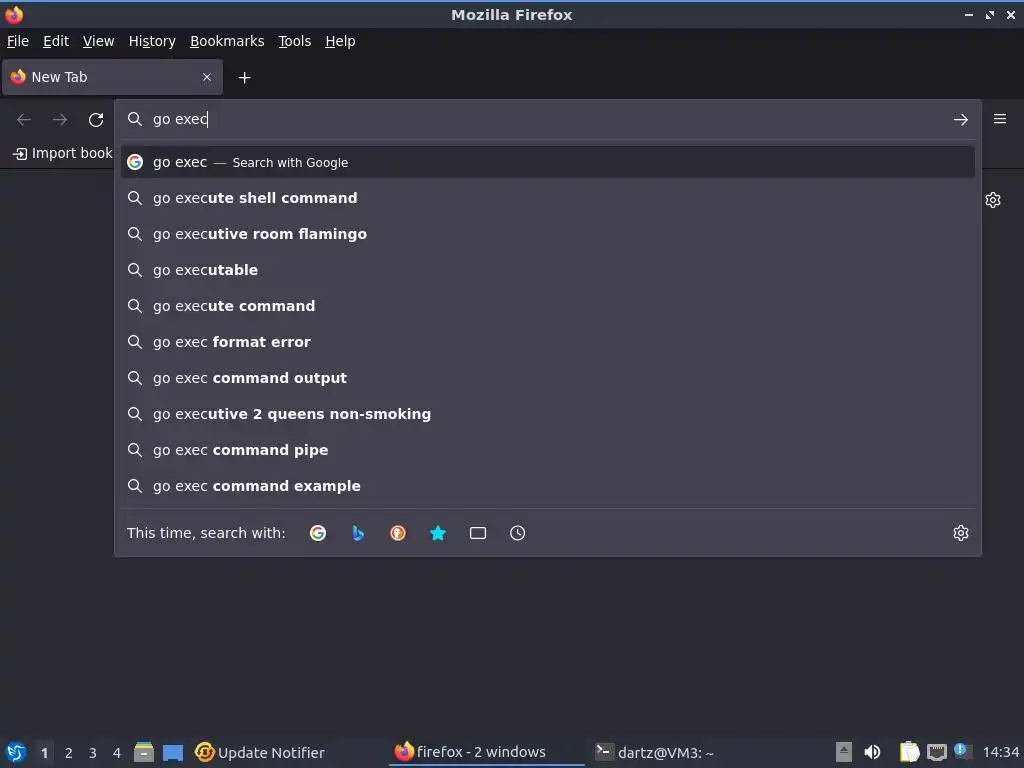Open the volume control tray icon

[x=872, y=752]
